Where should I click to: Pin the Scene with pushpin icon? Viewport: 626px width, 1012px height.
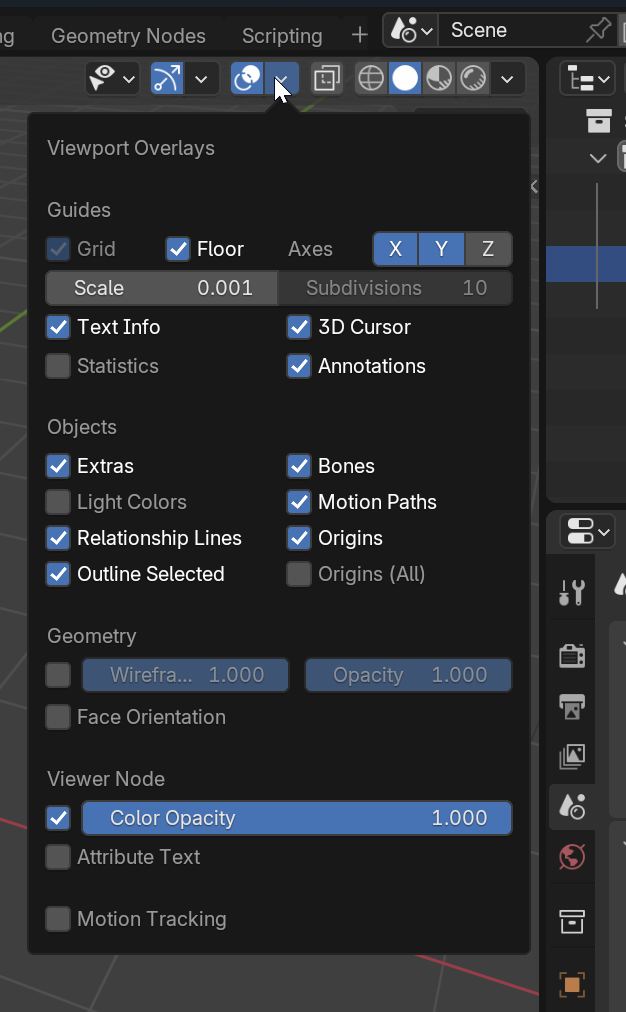pyautogui.click(x=598, y=30)
